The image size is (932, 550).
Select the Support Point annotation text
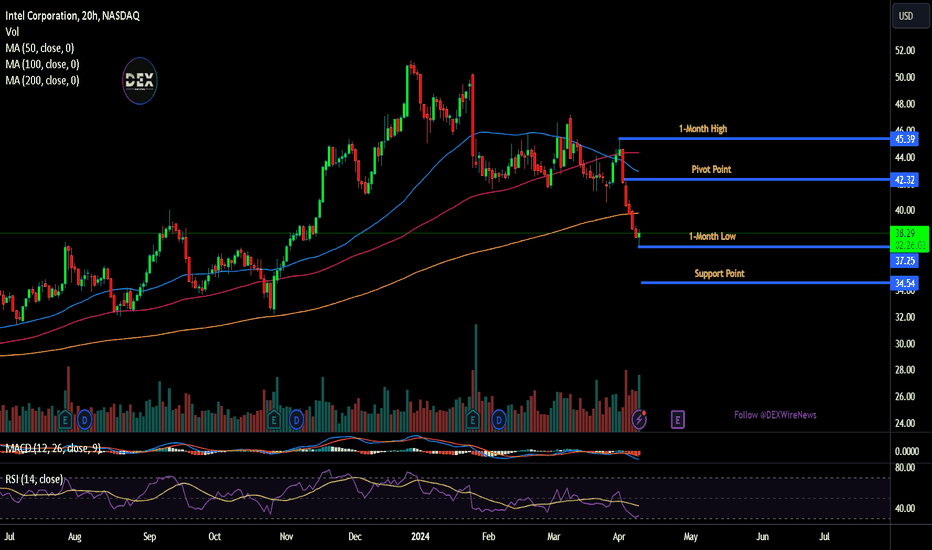coord(719,274)
